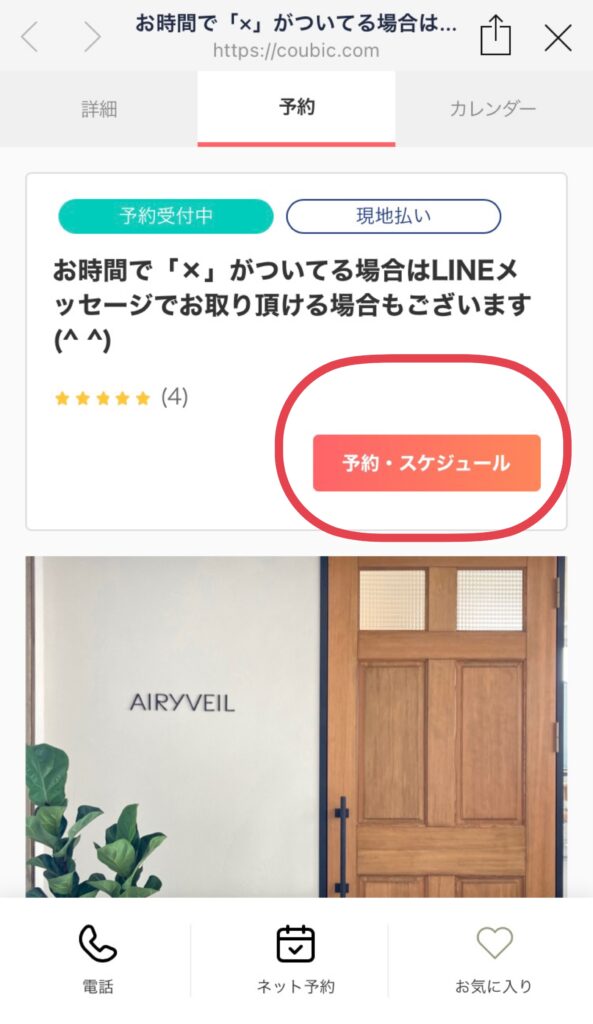Viewport: 593px width, 1024px height.
Task: Open the share sheet icon
Action: [x=495, y=36]
